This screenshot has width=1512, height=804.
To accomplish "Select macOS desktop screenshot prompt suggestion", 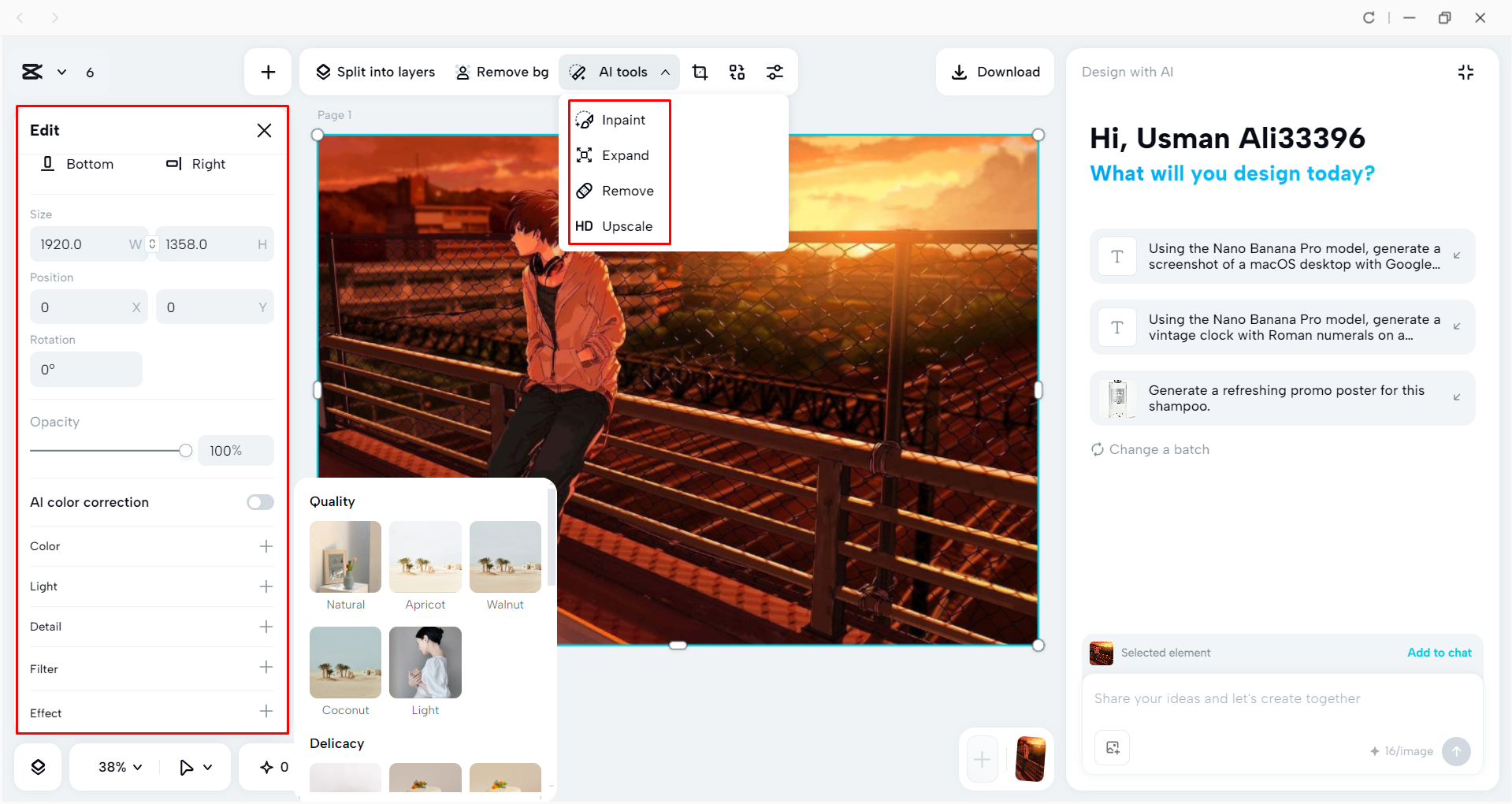I will pos(1283,256).
